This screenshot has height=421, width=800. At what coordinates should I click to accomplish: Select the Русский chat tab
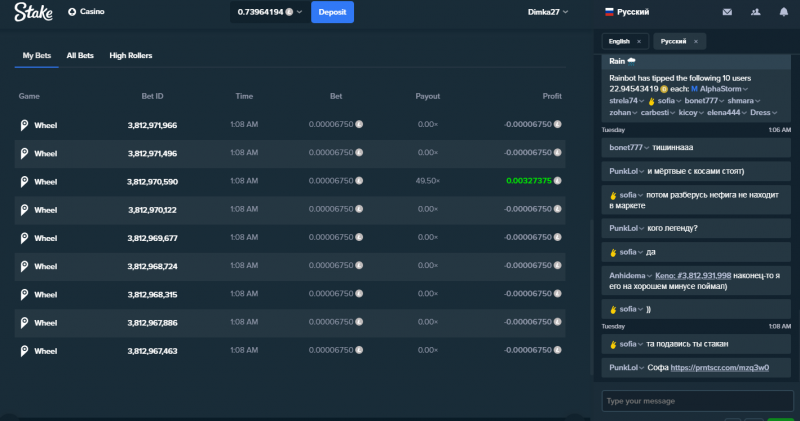click(x=673, y=41)
